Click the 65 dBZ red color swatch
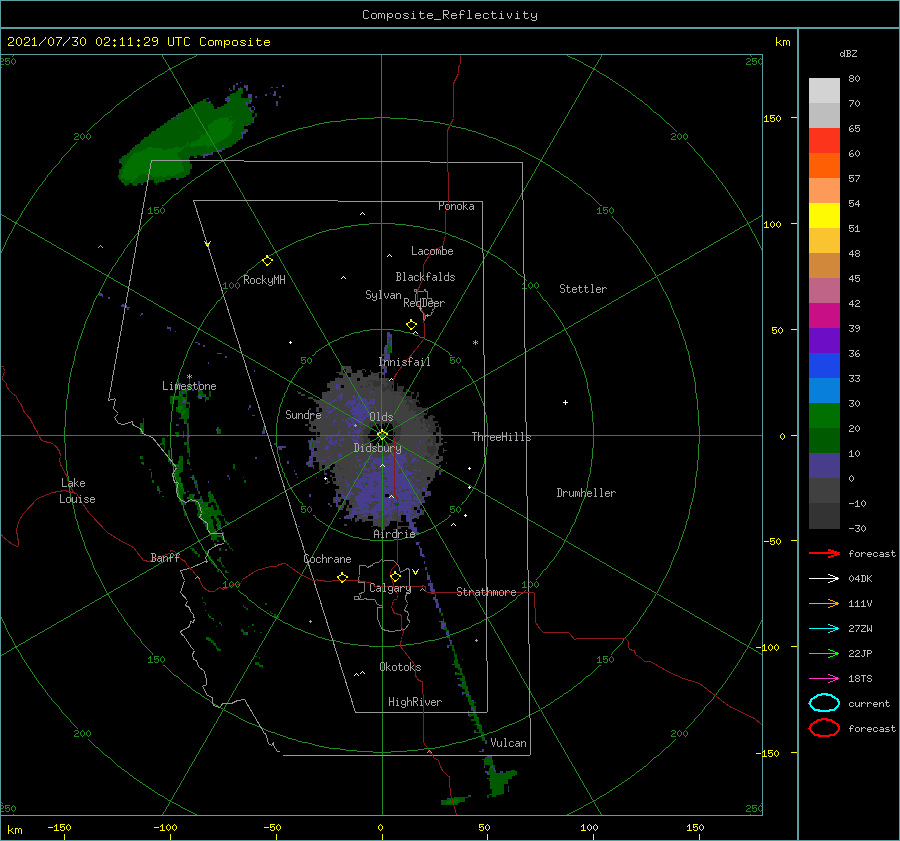 [x=824, y=140]
